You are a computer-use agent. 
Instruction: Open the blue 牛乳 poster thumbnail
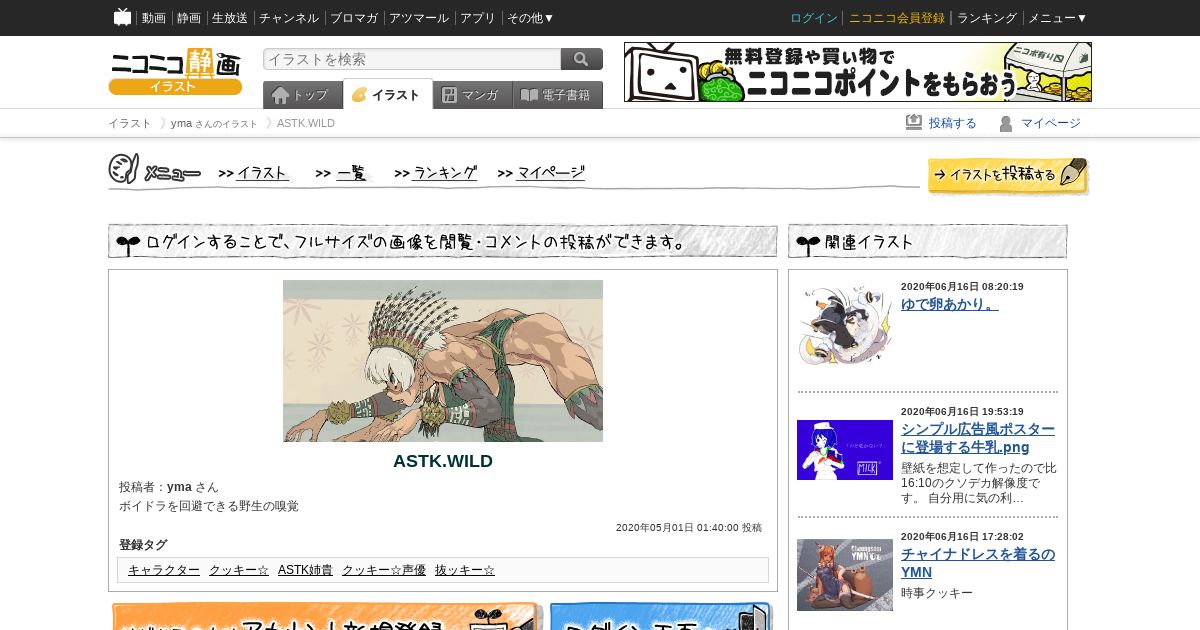845,450
